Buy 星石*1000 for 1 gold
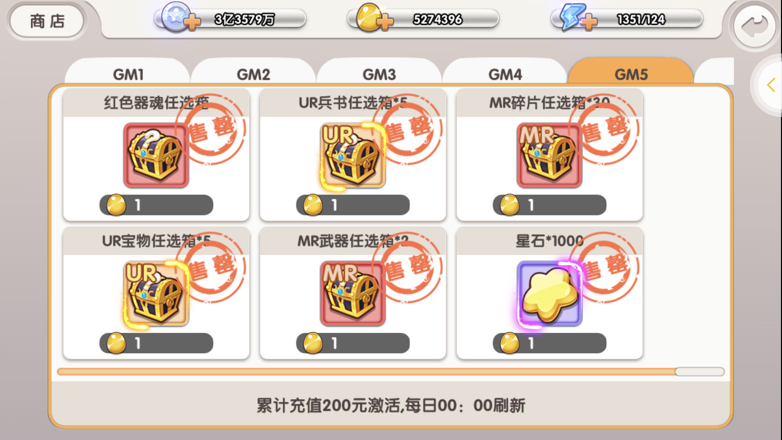782x440 pixels. (x=550, y=343)
